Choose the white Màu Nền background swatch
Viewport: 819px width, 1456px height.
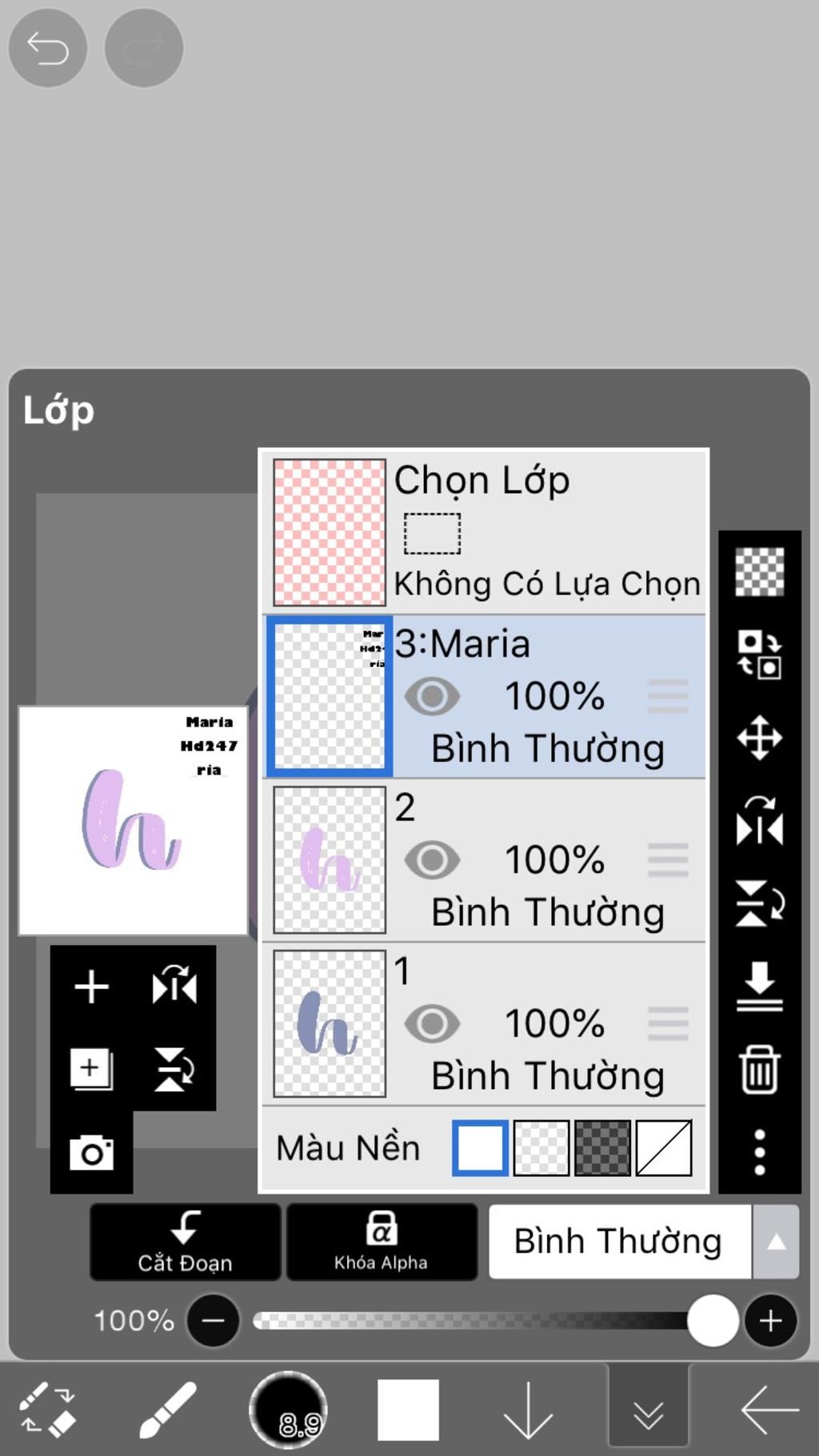480,1148
